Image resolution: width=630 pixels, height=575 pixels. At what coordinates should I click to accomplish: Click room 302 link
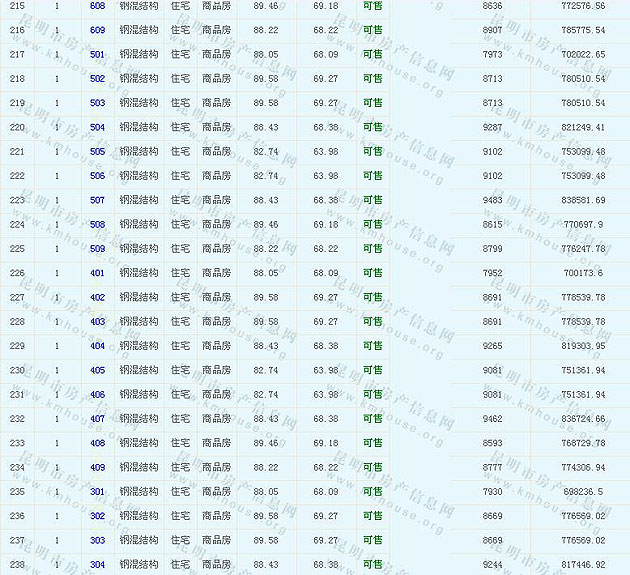click(97, 516)
